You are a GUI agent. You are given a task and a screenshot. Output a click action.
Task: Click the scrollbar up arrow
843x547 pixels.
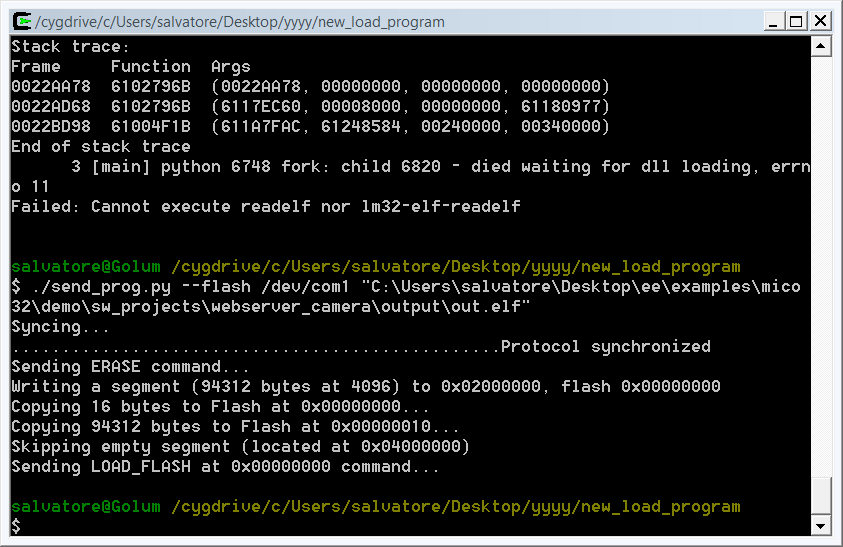[x=820, y=46]
